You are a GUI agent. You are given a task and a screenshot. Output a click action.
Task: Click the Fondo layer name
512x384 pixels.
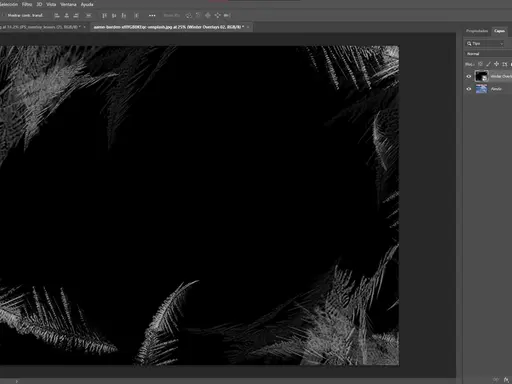click(496, 89)
